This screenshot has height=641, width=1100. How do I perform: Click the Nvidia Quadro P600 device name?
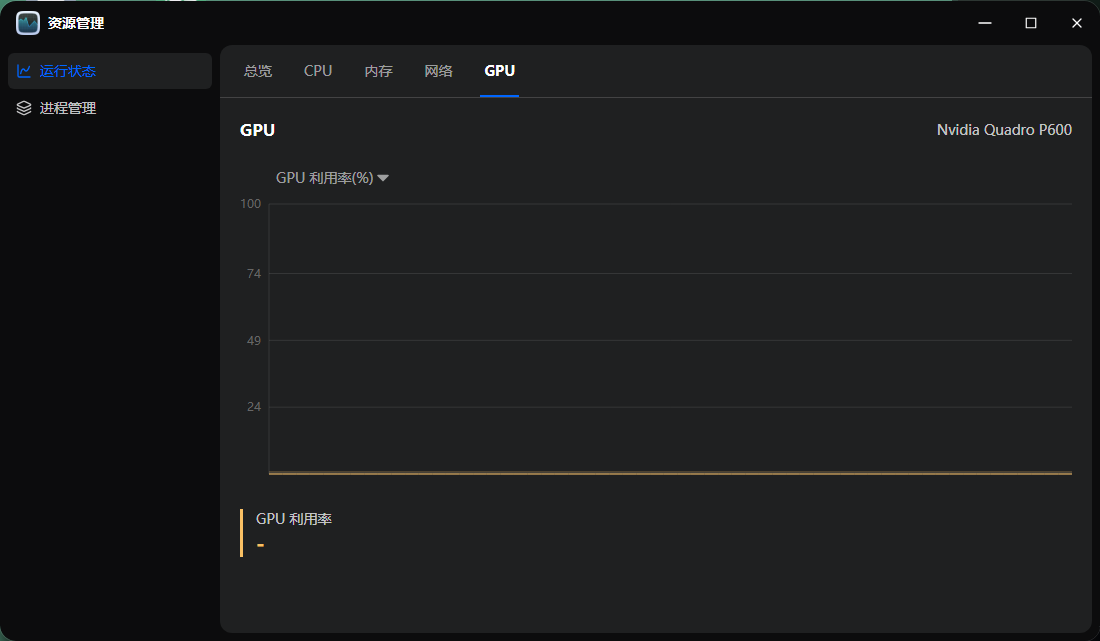tap(1004, 130)
